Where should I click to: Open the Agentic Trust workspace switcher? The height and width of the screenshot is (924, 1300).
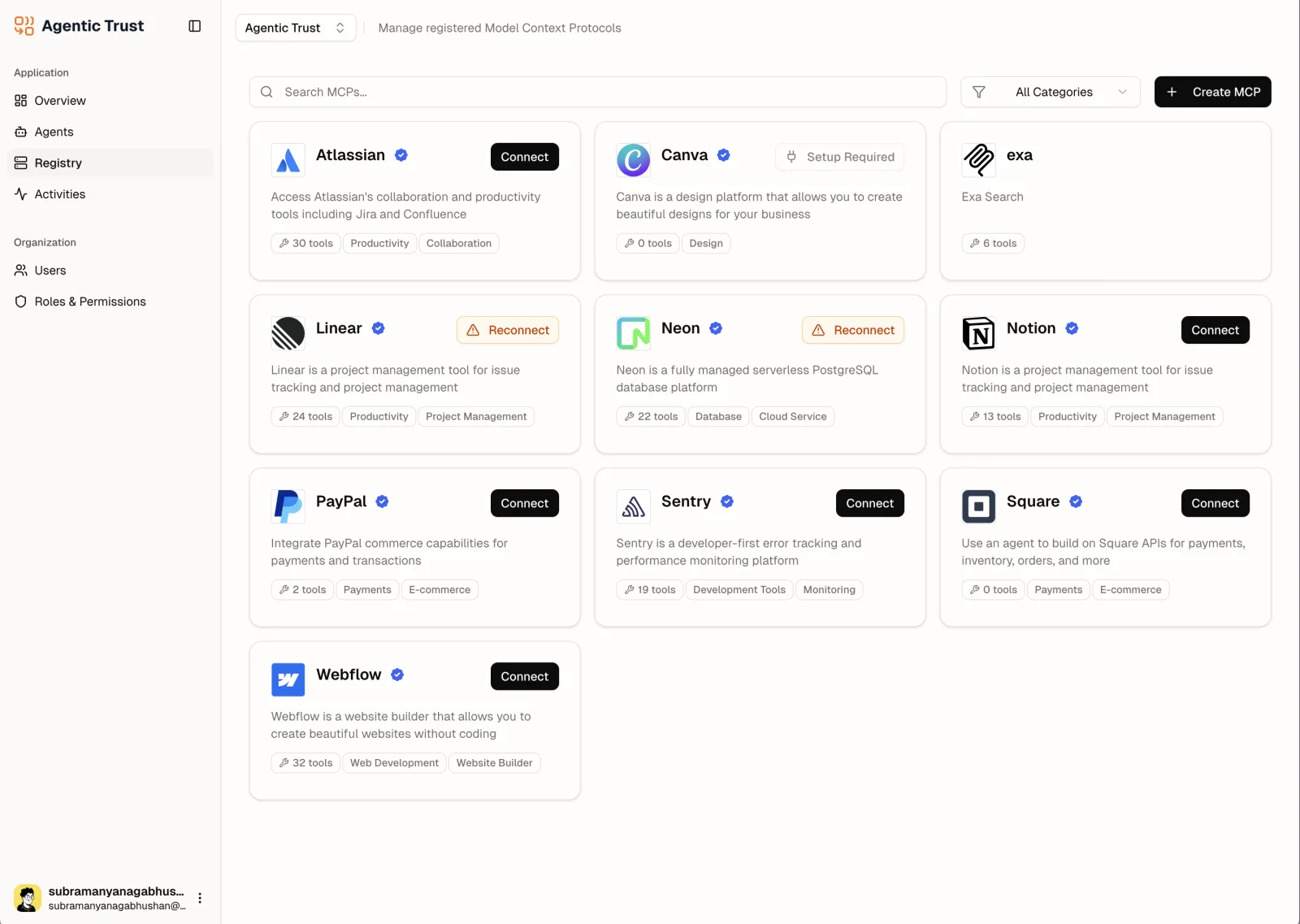pyautogui.click(x=296, y=28)
